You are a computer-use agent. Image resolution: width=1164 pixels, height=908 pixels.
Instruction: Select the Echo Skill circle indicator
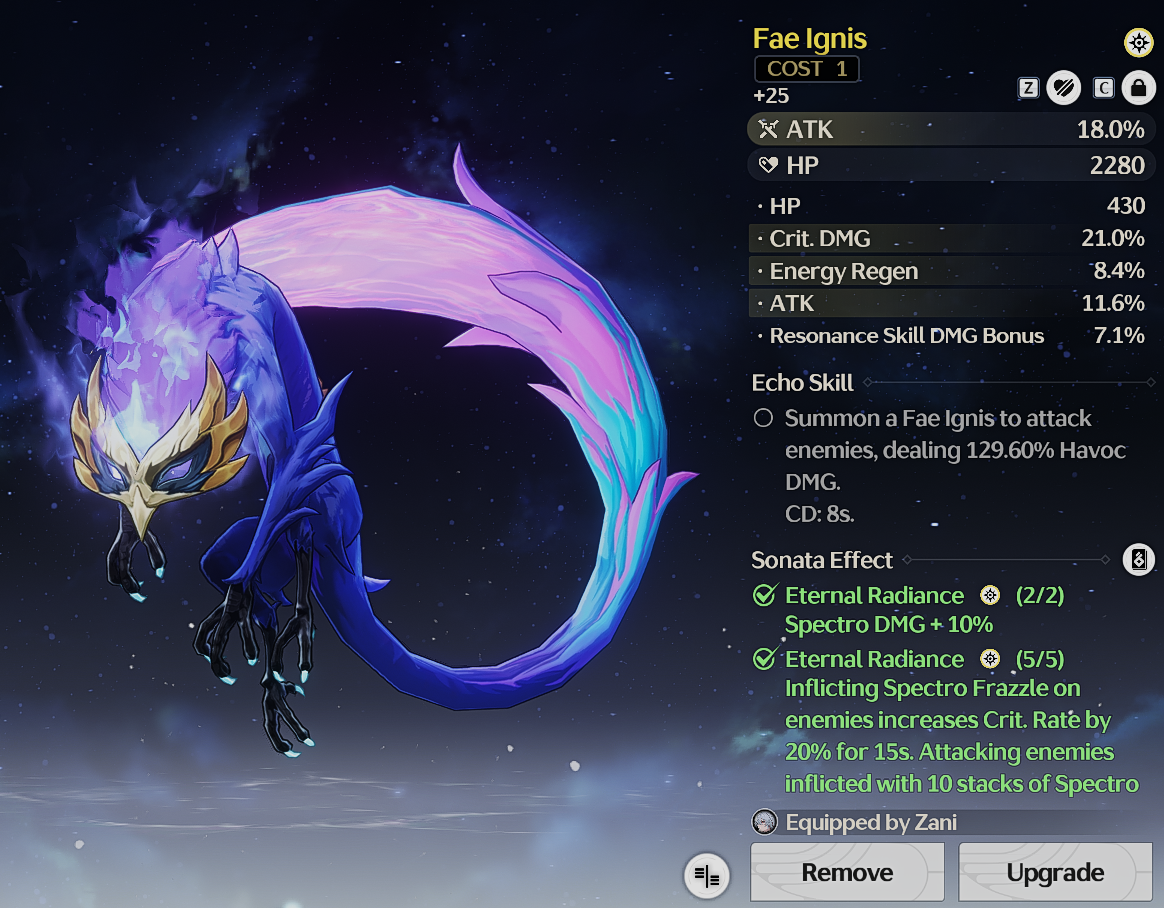tap(763, 418)
